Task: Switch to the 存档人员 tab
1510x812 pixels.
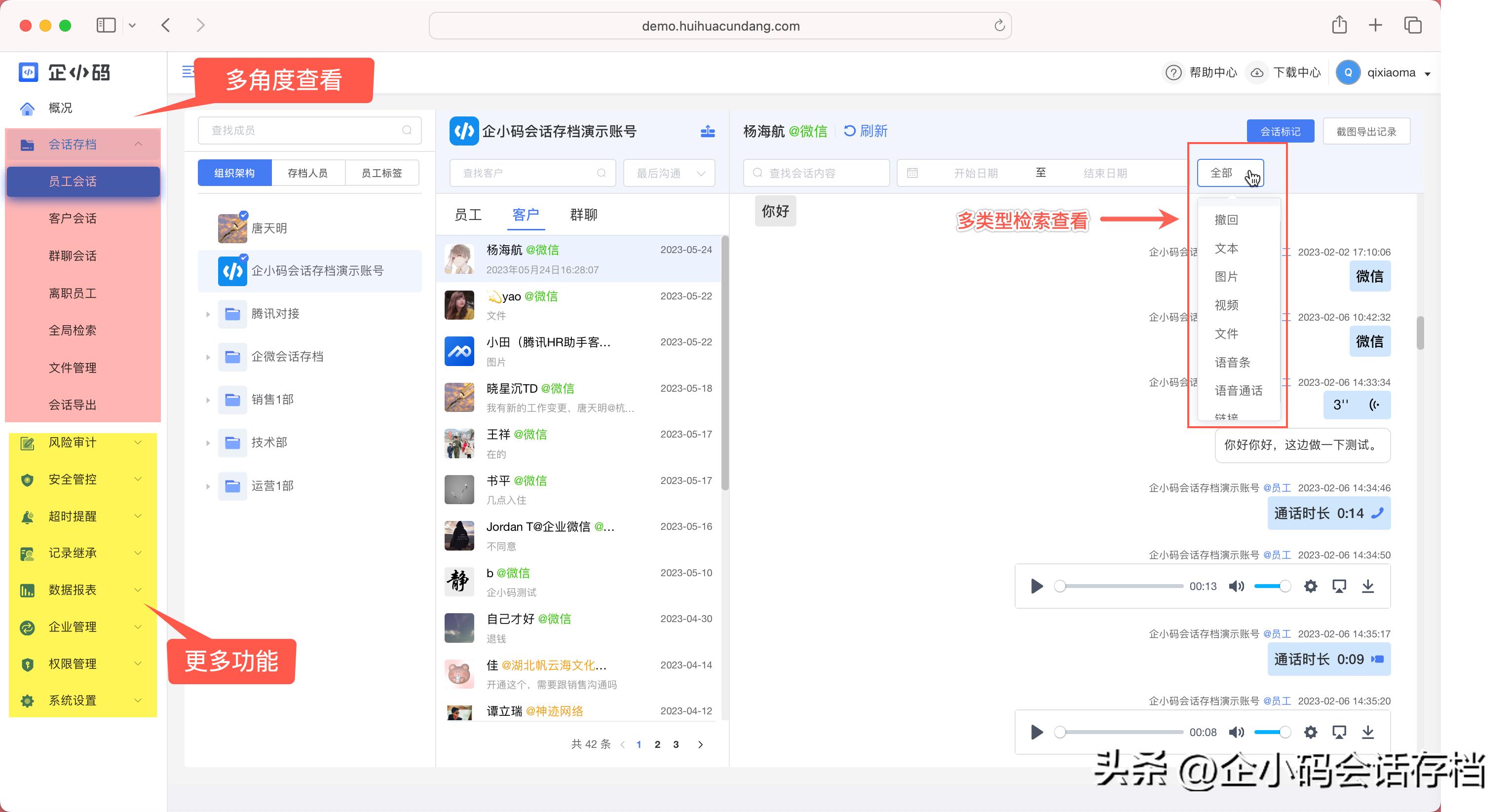Action: 308,172
